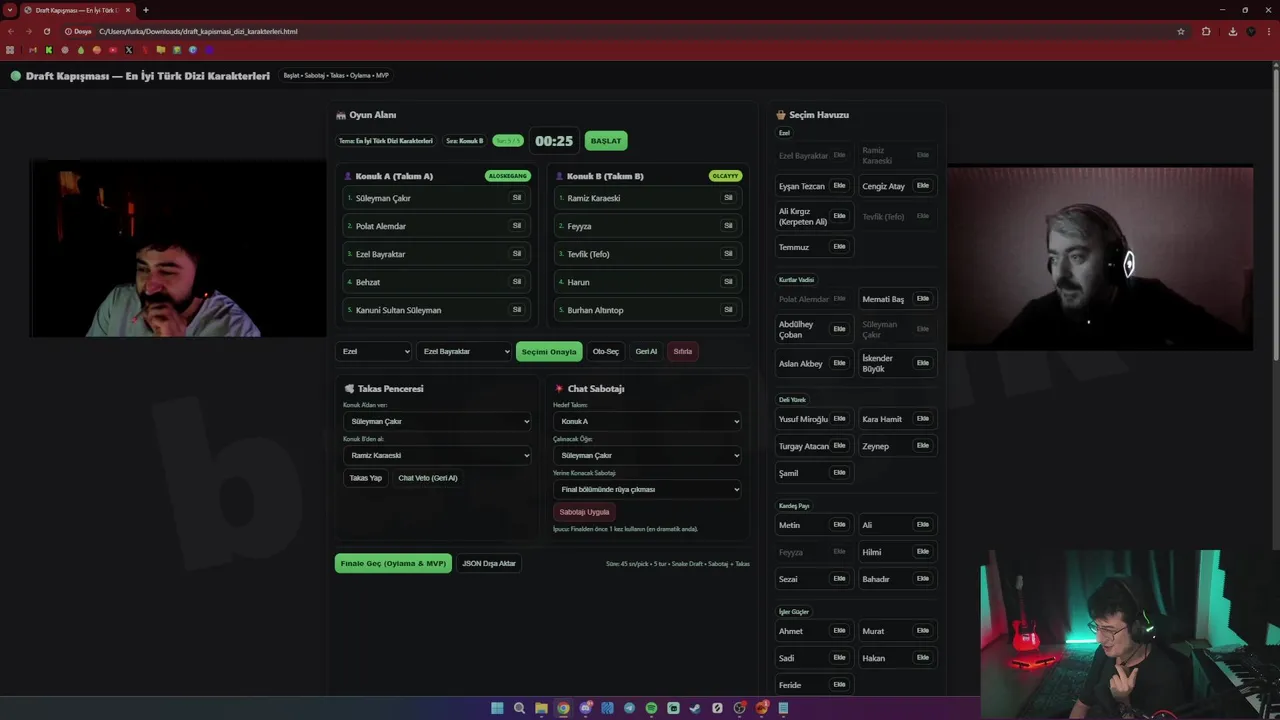Open Chrome three-dot menu
The image size is (1280, 720).
[x=1268, y=31]
